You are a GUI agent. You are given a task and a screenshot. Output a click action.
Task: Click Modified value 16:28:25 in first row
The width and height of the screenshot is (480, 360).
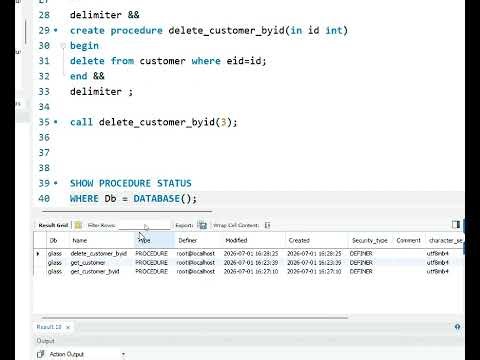click(x=251, y=254)
